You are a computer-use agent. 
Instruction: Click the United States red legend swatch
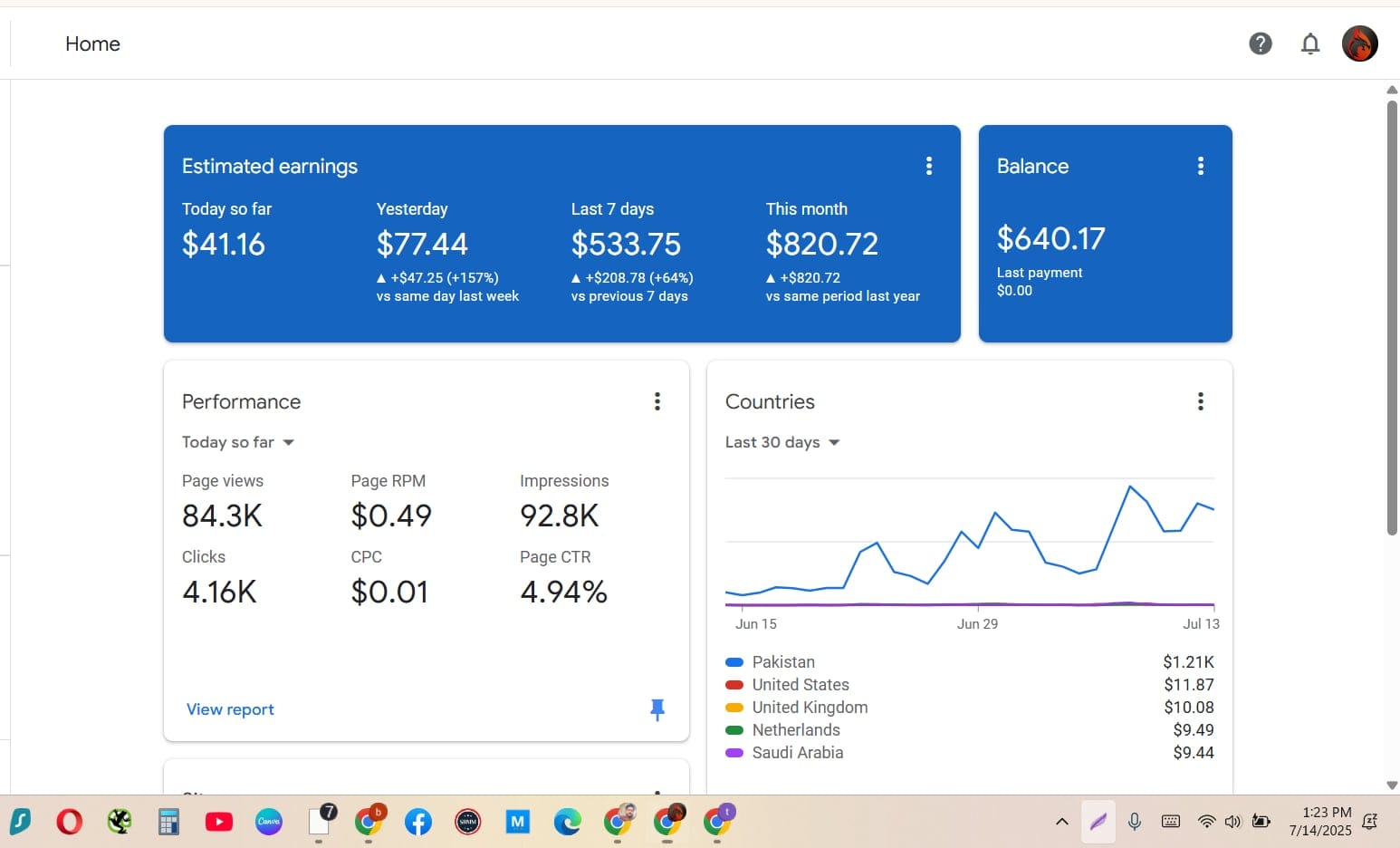(x=734, y=685)
